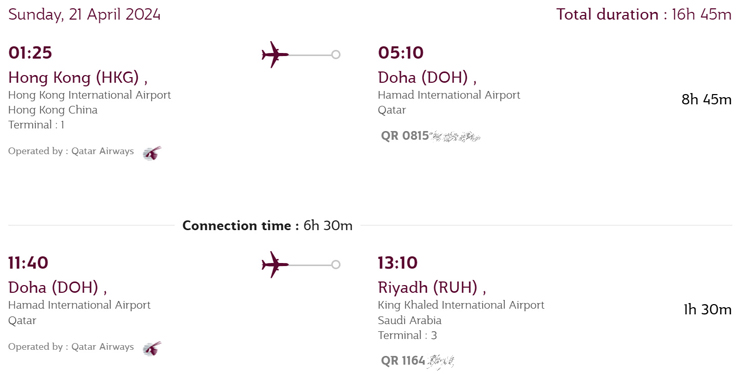739x374 pixels.
Task: Click the Qatar Airways logo under Hong Kong departure
Action: click(x=152, y=153)
